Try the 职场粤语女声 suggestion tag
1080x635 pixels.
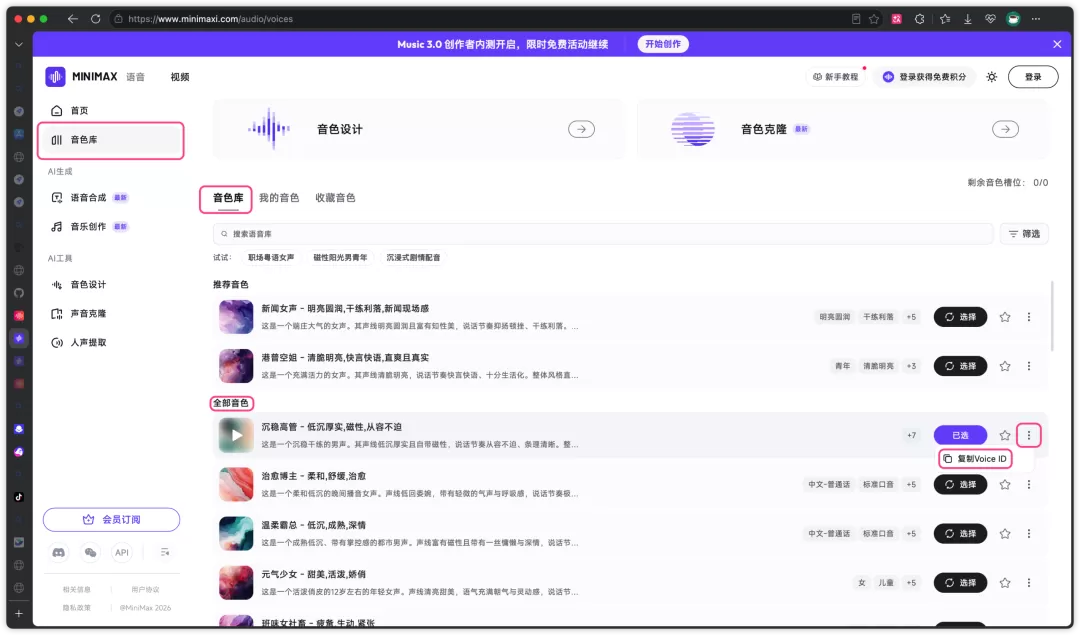[x=271, y=258]
